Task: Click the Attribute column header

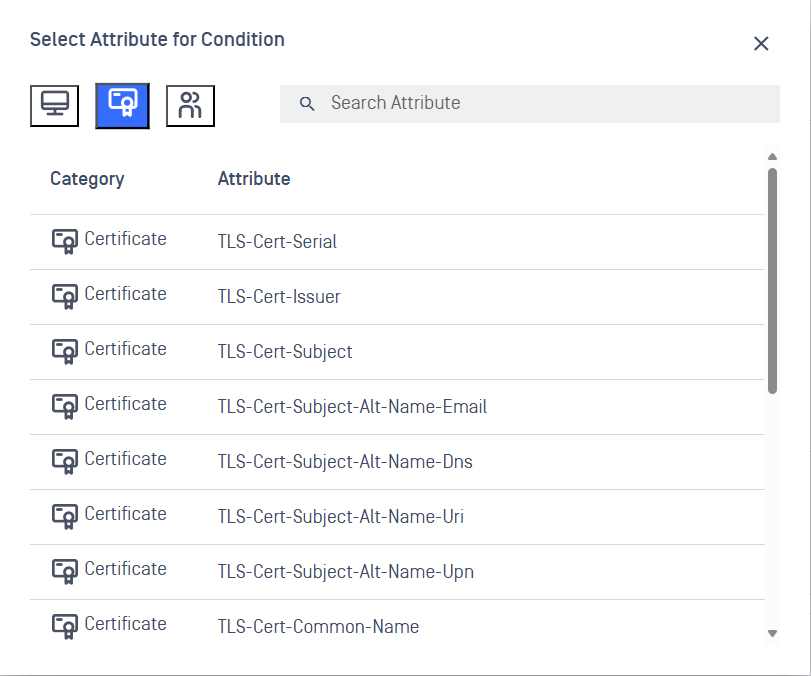Action: pos(254,179)
